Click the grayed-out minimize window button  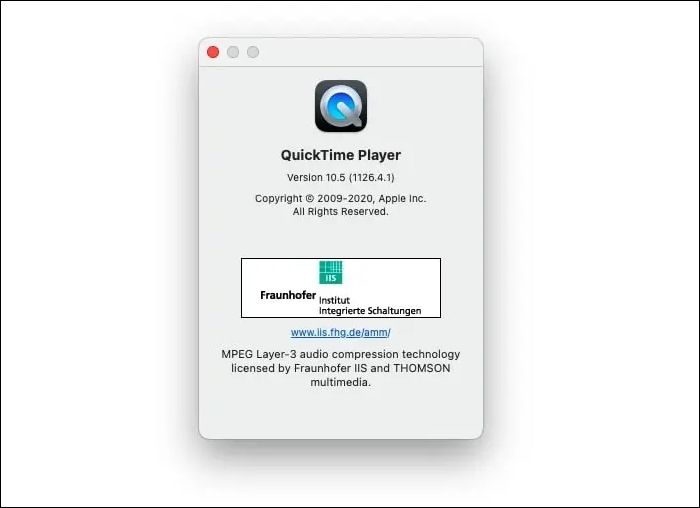pos(233,52)
